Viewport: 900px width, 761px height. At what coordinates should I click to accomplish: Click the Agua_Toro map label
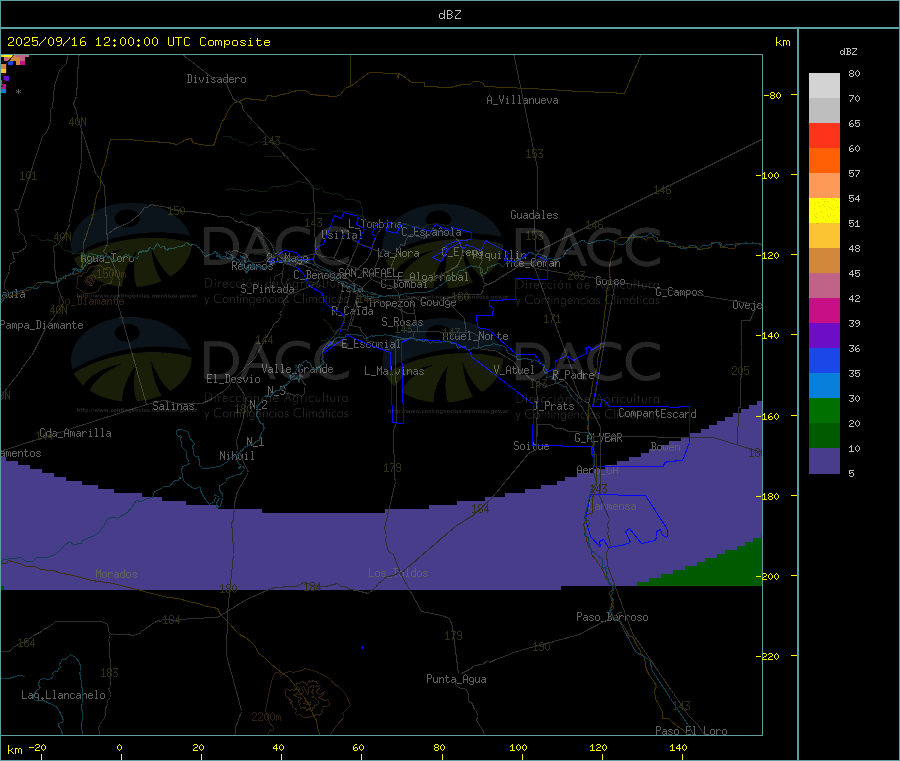click(x=107, y=258)
